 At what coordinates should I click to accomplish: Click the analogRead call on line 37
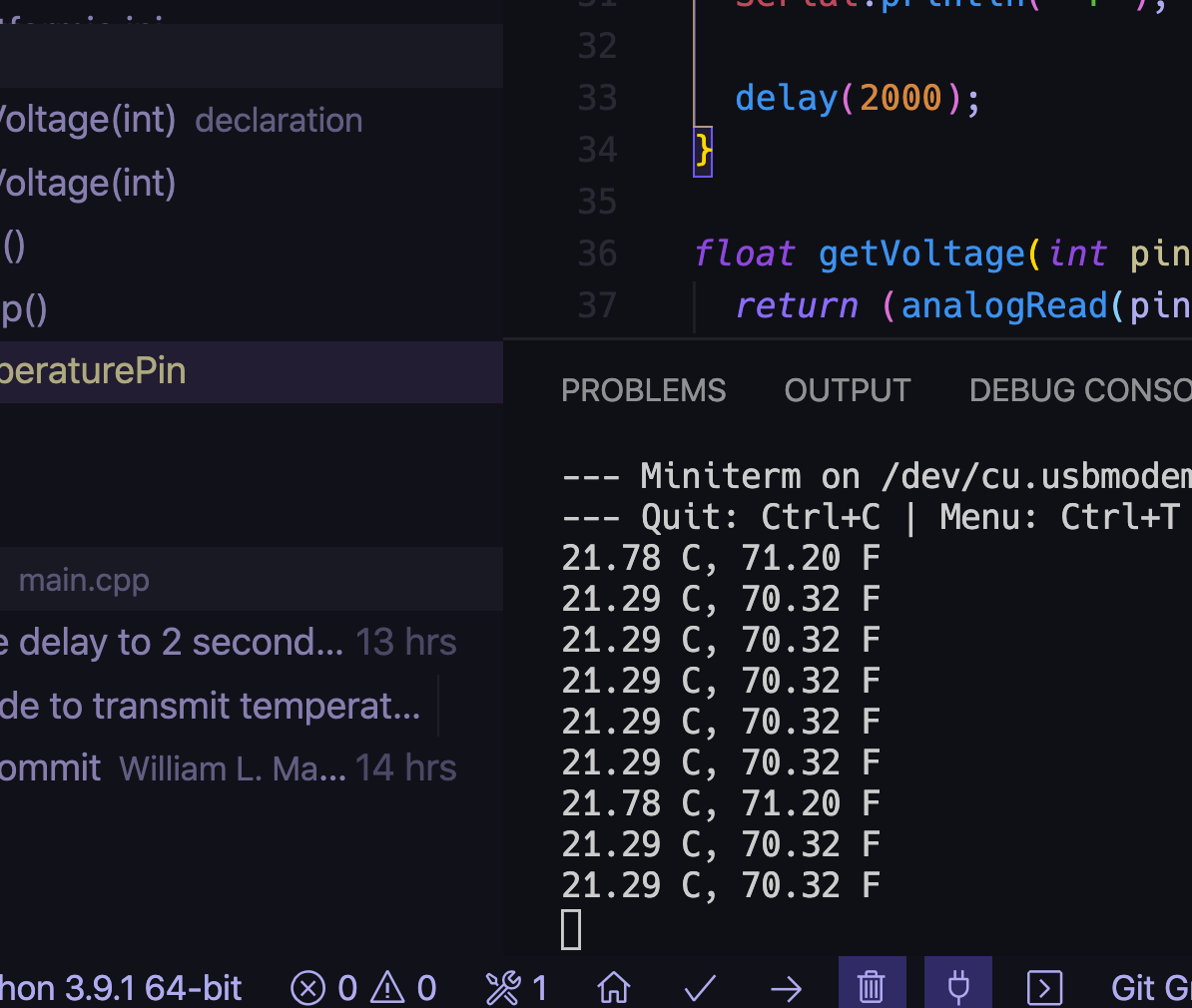coord(1004,306)
